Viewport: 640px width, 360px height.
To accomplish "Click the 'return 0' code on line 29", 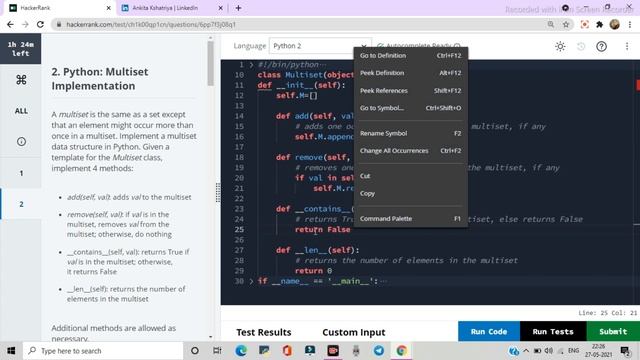I will coord(313,271).
